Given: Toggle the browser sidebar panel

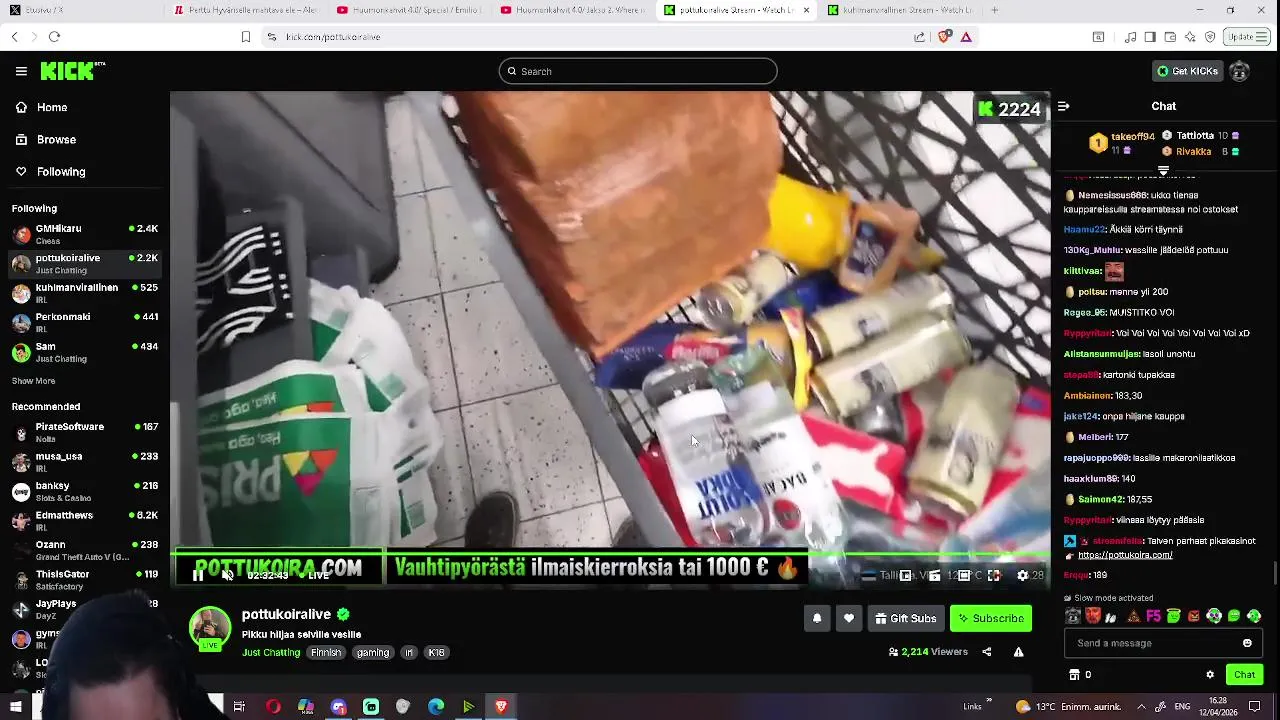Looking at the screenshot, I should (x=1150, y=36).
